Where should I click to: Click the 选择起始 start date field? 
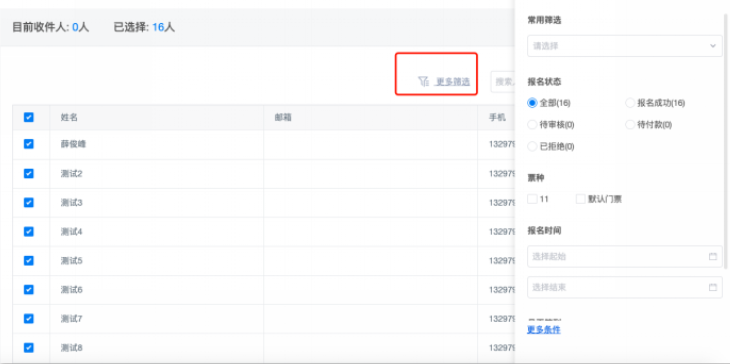tap(624, 256)
